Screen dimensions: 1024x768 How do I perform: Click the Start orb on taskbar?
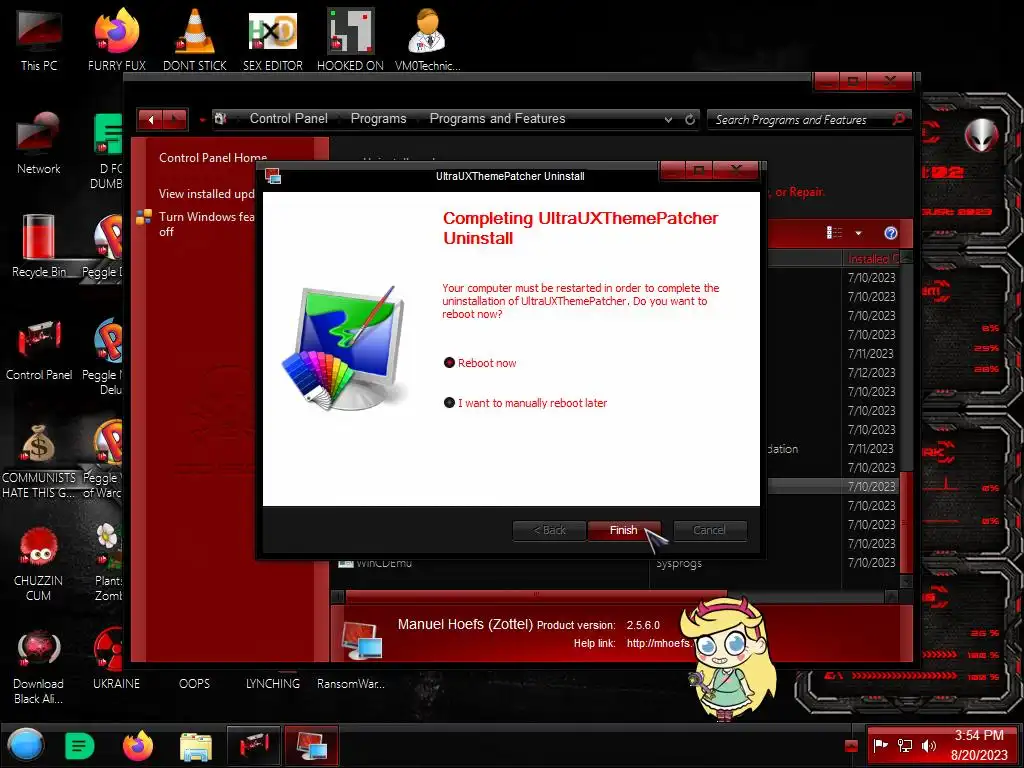tap(26, 746)
